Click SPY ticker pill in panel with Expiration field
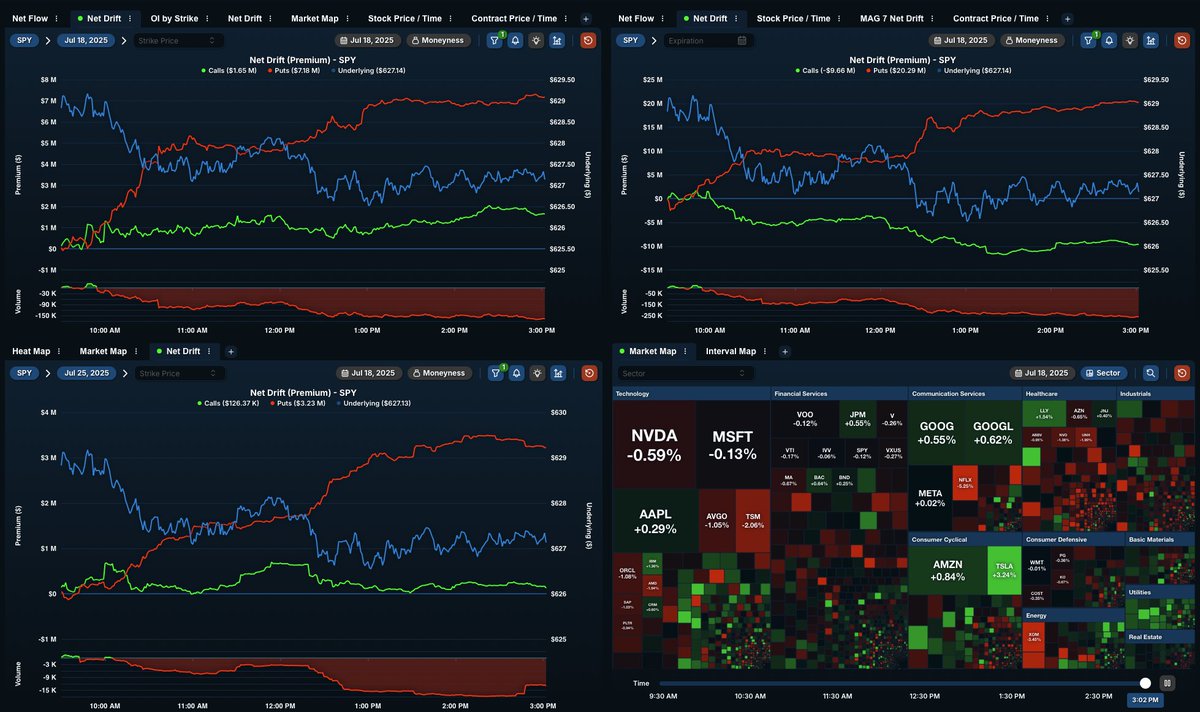This screenshot has height=712, width=1200. pyautogui.click(x=630, y=41)
